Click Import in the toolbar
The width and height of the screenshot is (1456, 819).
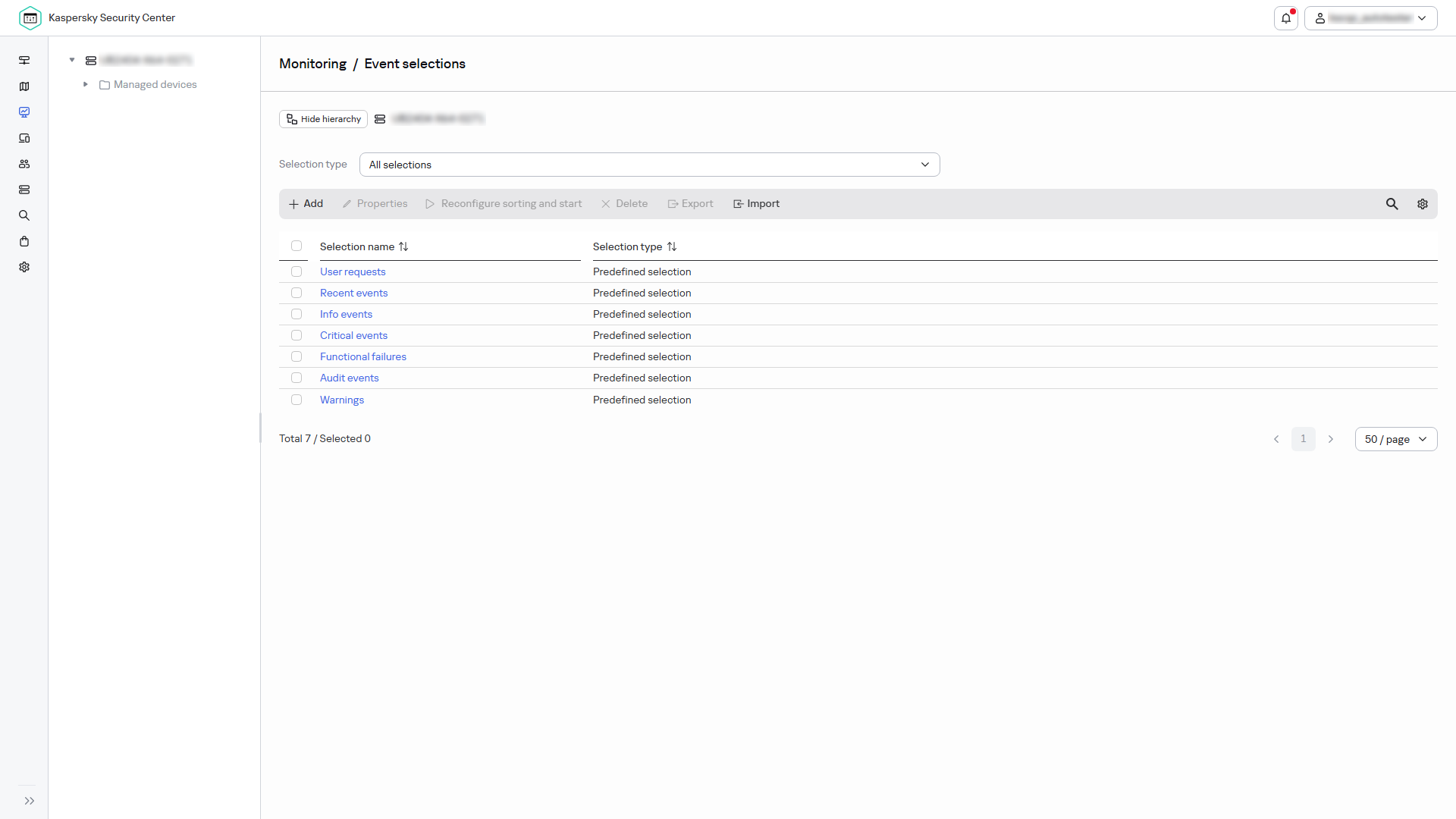click(756, 204)
